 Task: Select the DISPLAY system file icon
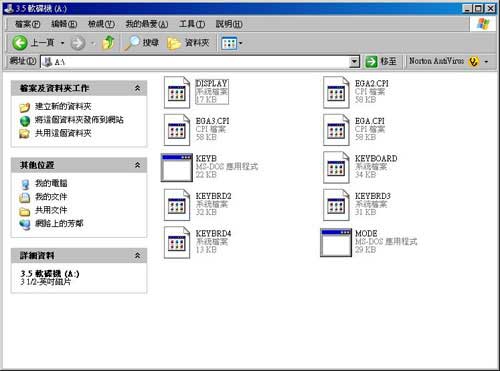177,93
